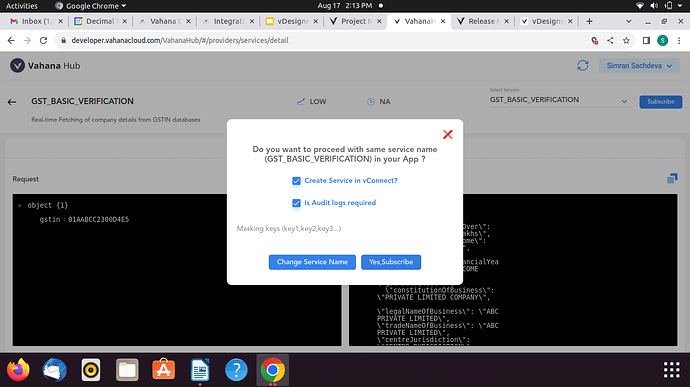
Task: View site info lock icon
Action: tap(63, 41)
